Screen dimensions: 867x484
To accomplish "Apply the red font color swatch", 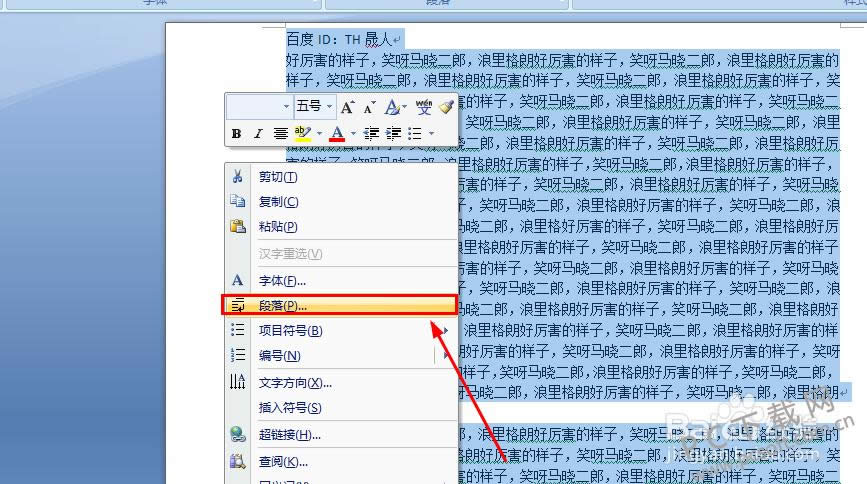I will pos(337,133).
